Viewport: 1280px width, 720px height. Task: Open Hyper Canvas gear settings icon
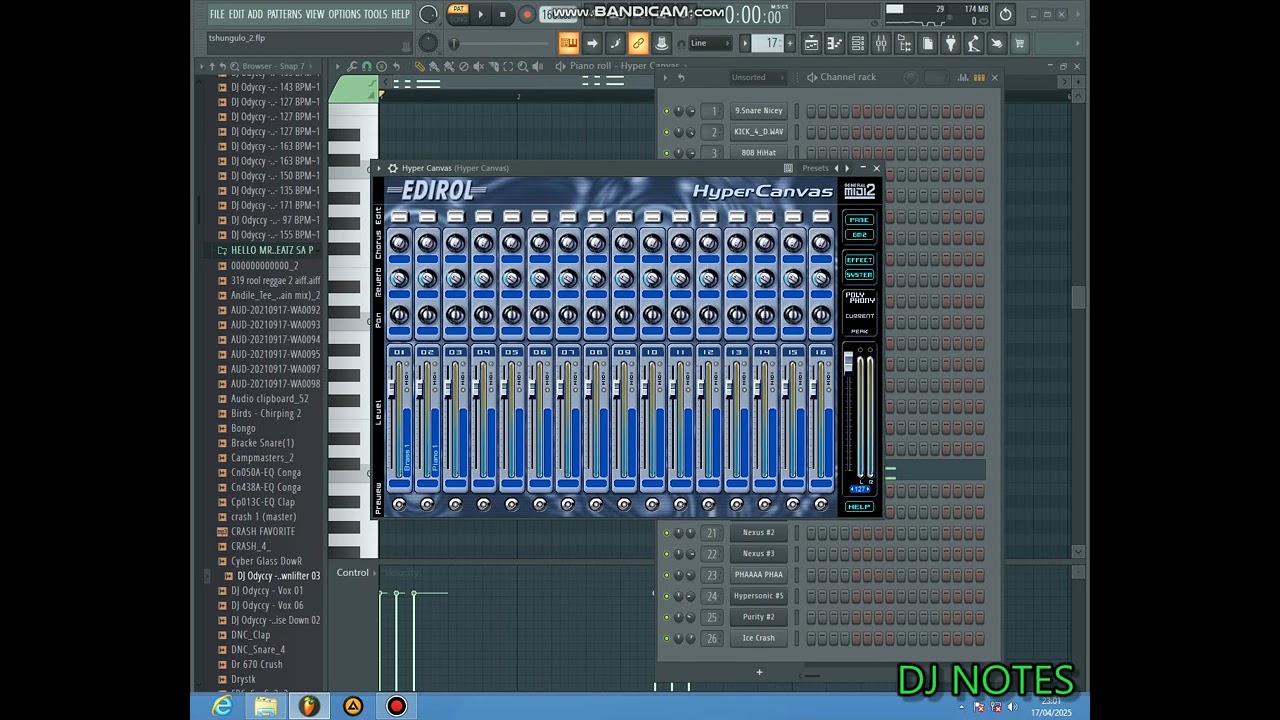coord(392,168)
